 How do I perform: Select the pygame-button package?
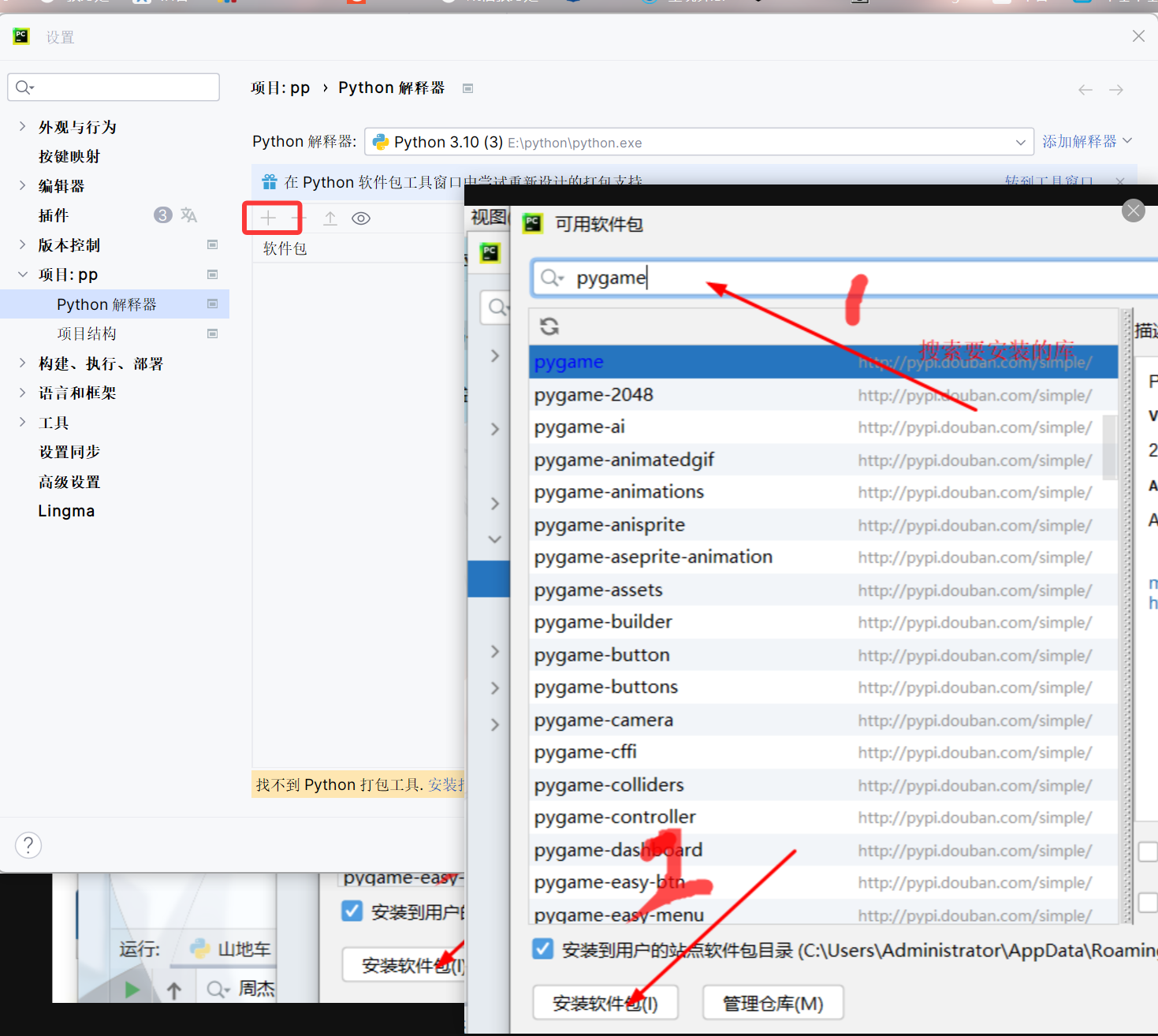pyautogui.click(x=823, y=654)
